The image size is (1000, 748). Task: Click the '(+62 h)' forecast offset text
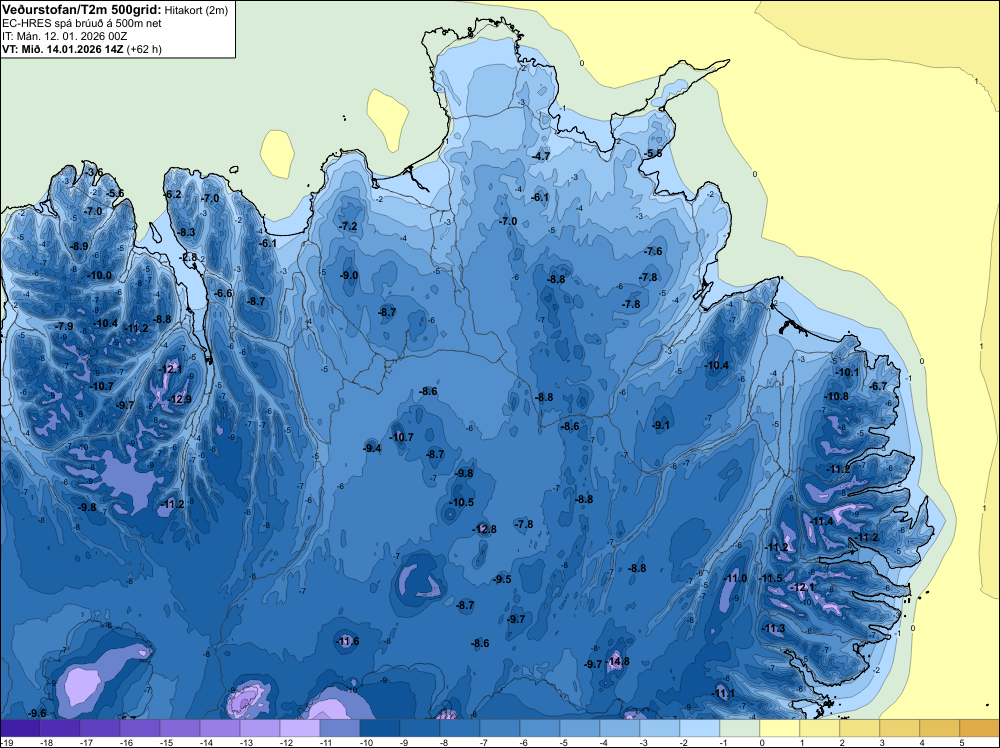pos(144,49)
